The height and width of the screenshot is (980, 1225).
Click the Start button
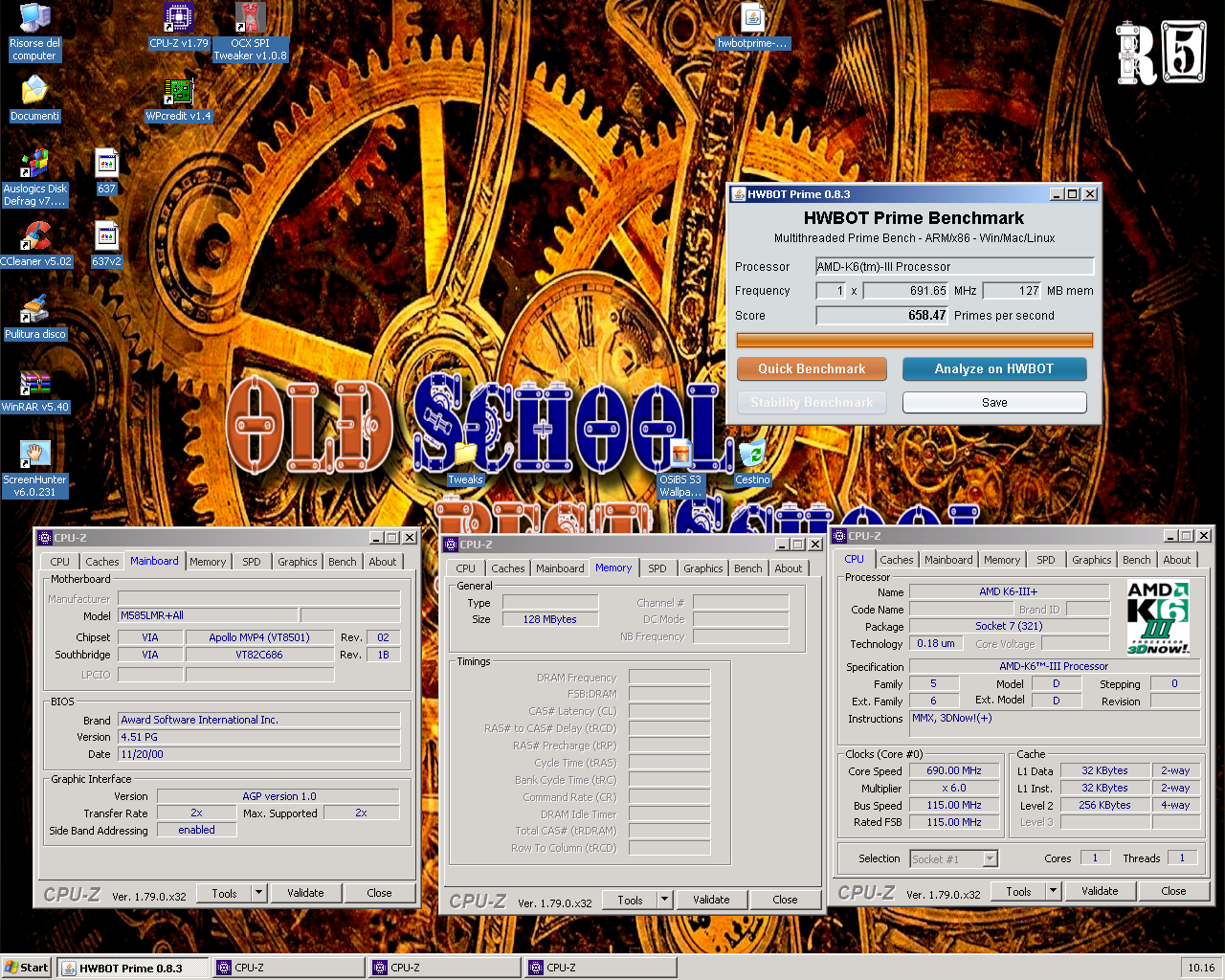pyautogui.click(x=27, y=968)
